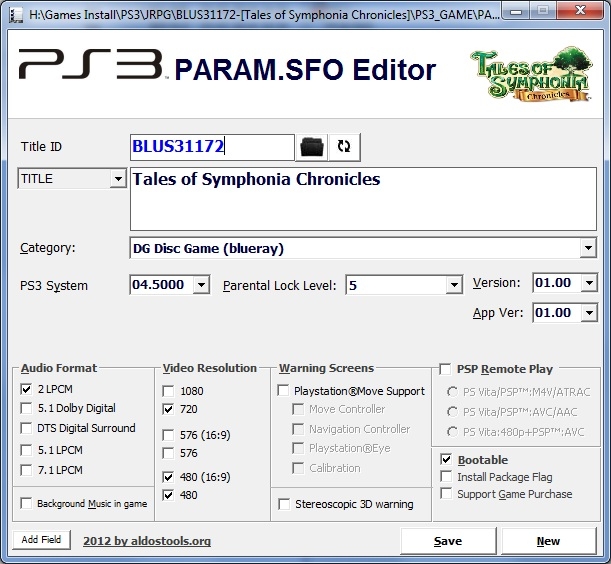Click the Playstation Eye checkbox
Image resolution: width=611 pixels, height=564 pixels.
[298, 448]
